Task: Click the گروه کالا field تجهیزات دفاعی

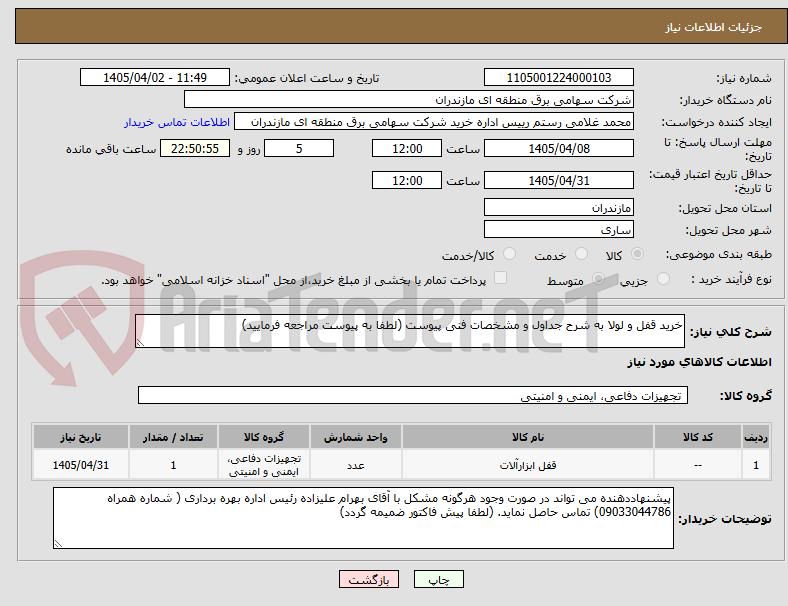Action: click(x=413, y=395)
